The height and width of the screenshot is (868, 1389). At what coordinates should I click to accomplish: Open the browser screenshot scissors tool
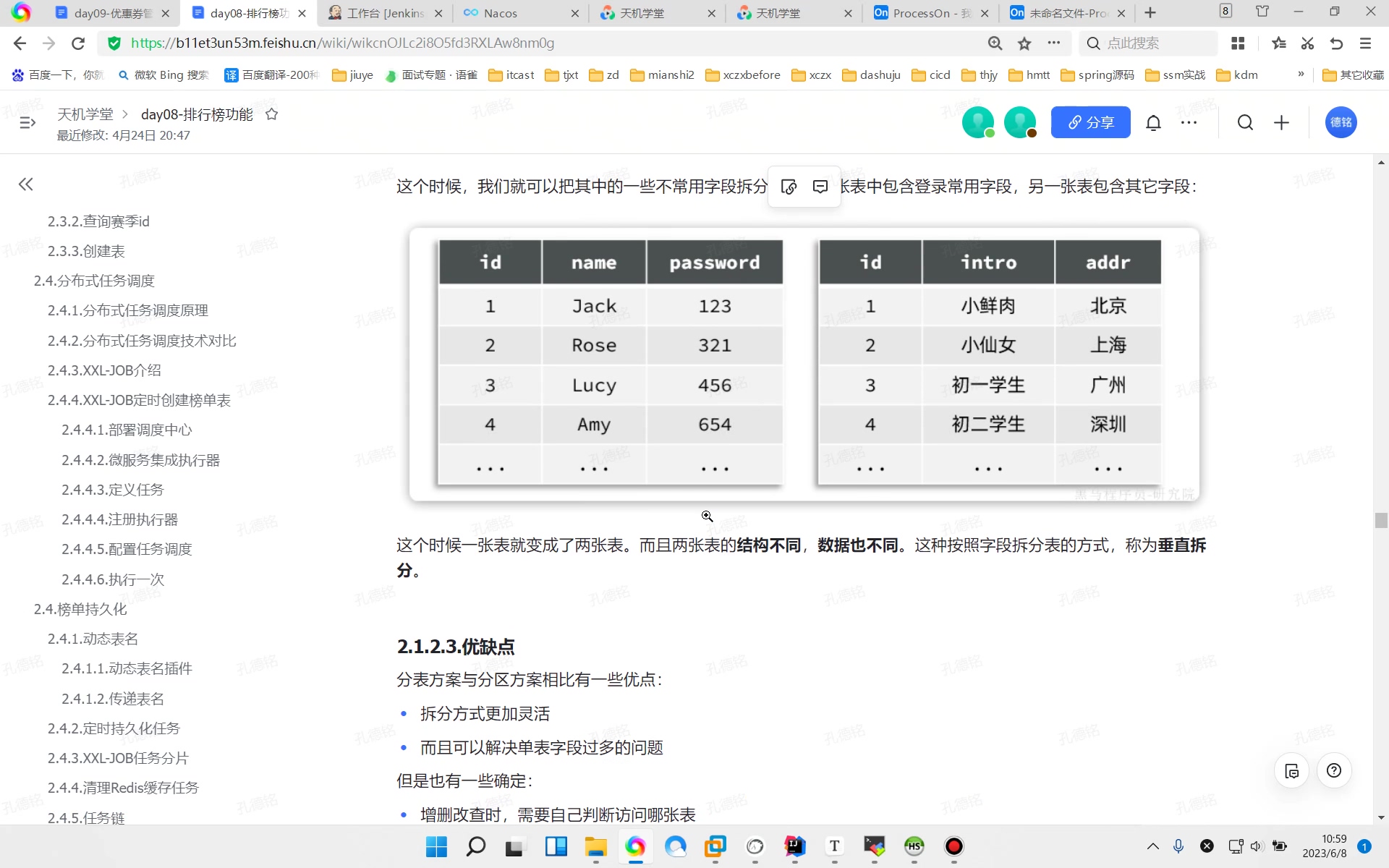pyautogui.click(x=1307, y=43)
